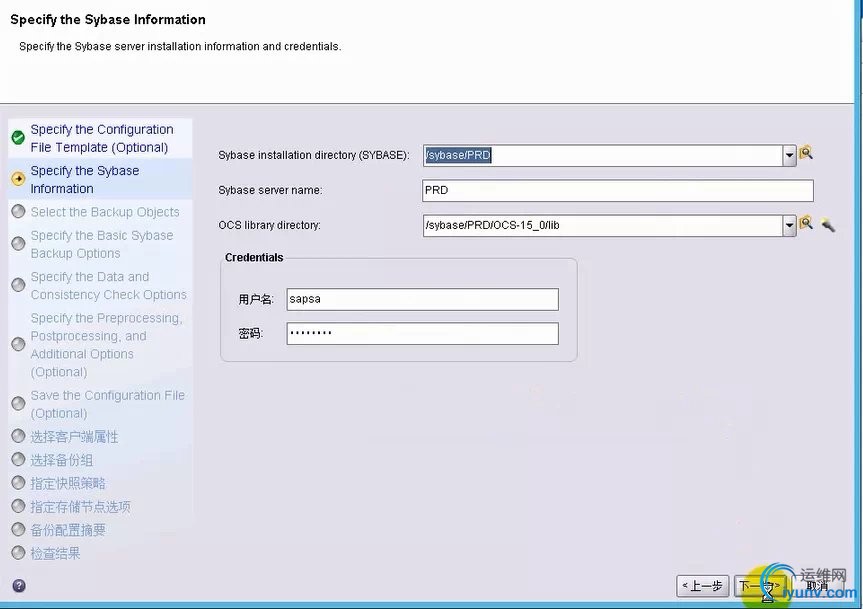Click the Specify the Sybase Information page heading
This screenshot has height=609, width=863.
[x=108, y=20]
